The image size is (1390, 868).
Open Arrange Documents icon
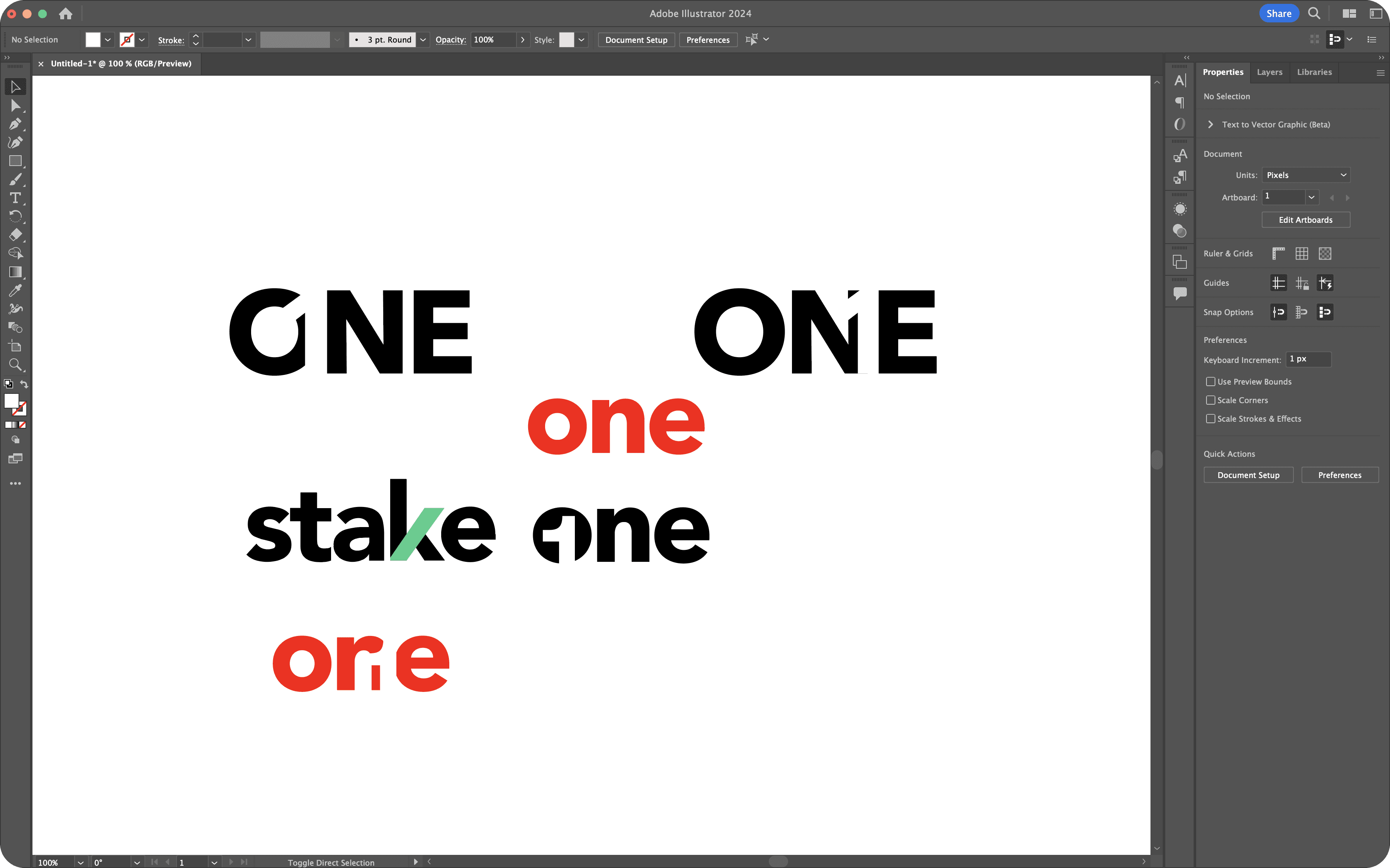click(1349, 13)
